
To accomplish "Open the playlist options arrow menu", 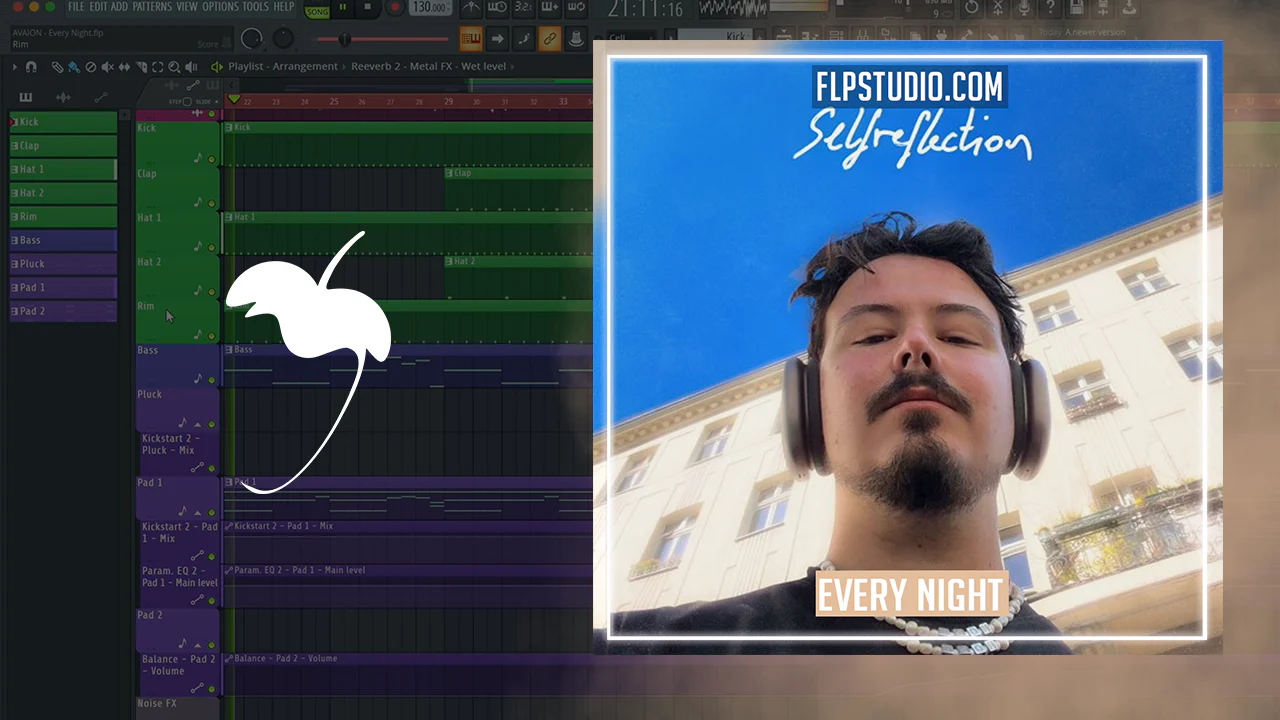I will 14,67.
